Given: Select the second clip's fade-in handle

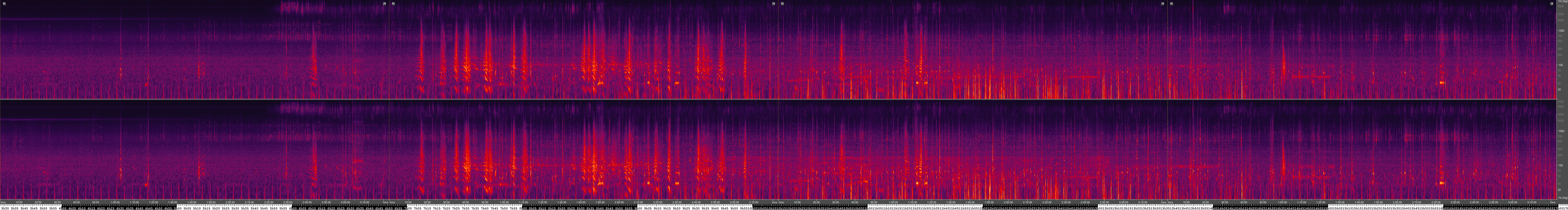Looking at the screenshot, I should pyautogui.click(x=394, y=4).
